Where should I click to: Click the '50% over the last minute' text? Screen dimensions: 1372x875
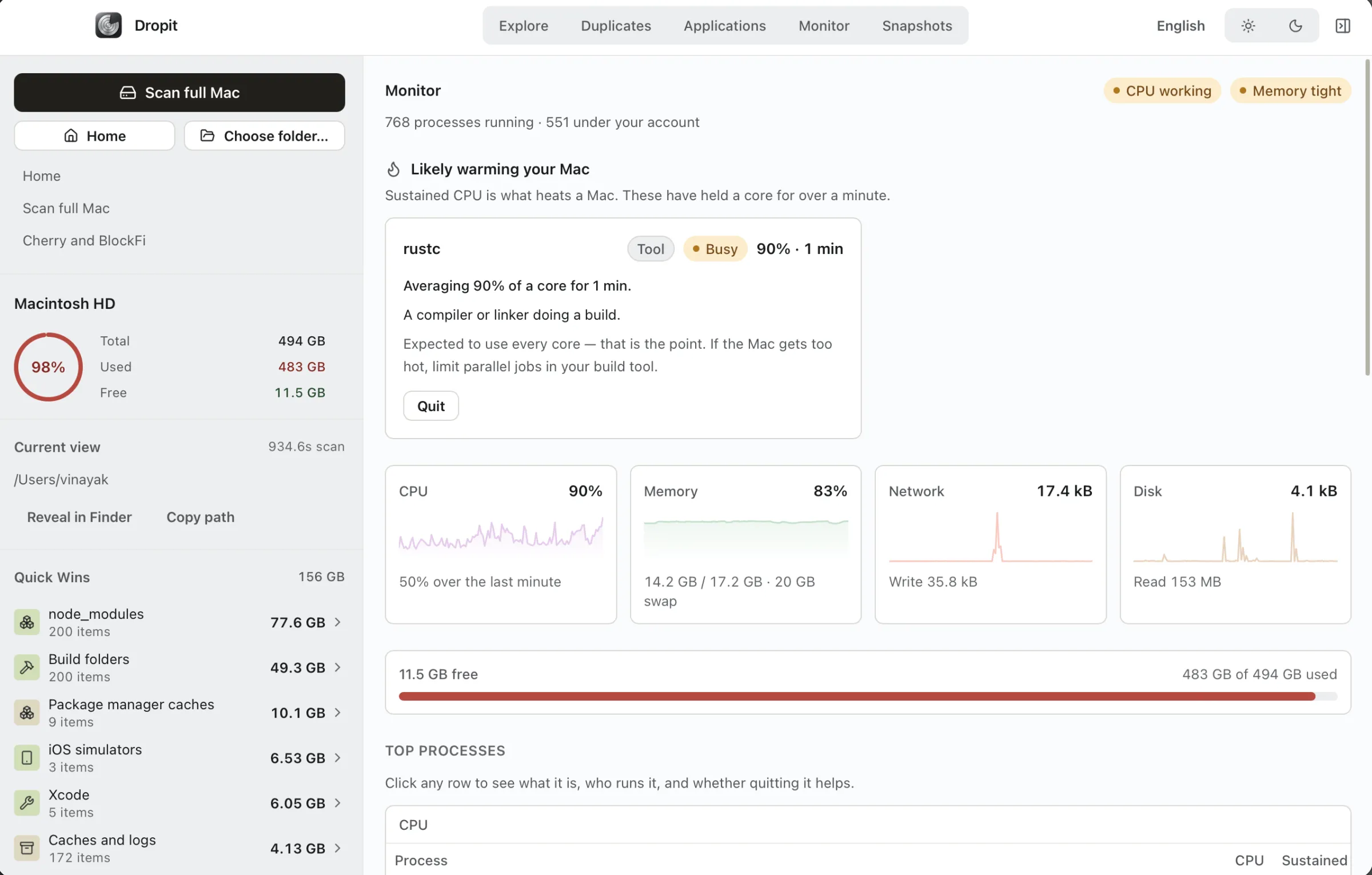click(x=480, y=582)
